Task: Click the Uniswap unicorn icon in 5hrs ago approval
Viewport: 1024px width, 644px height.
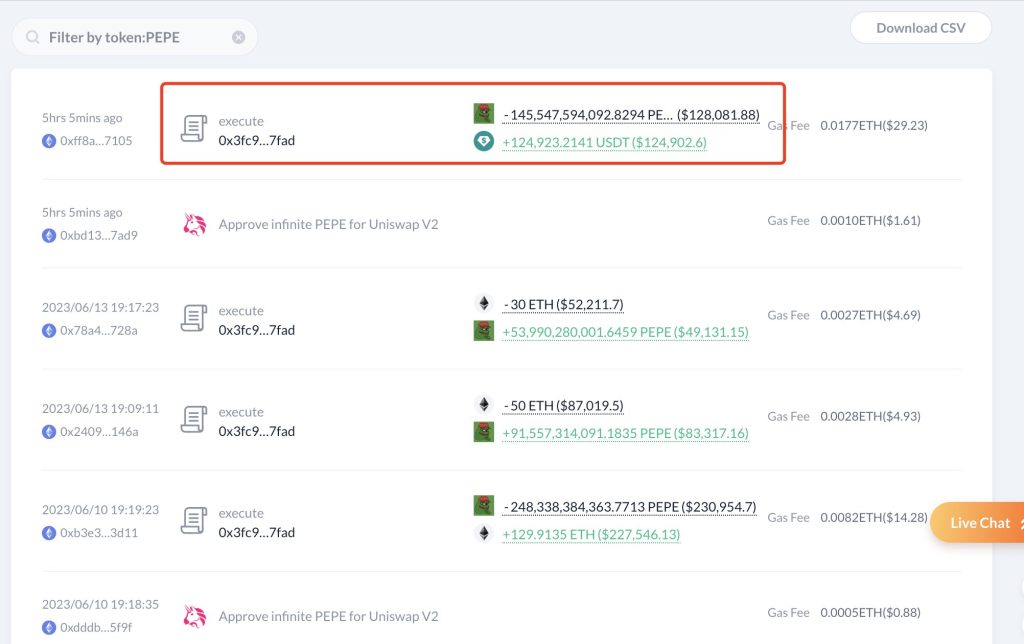Action: (x=194, y=225)
